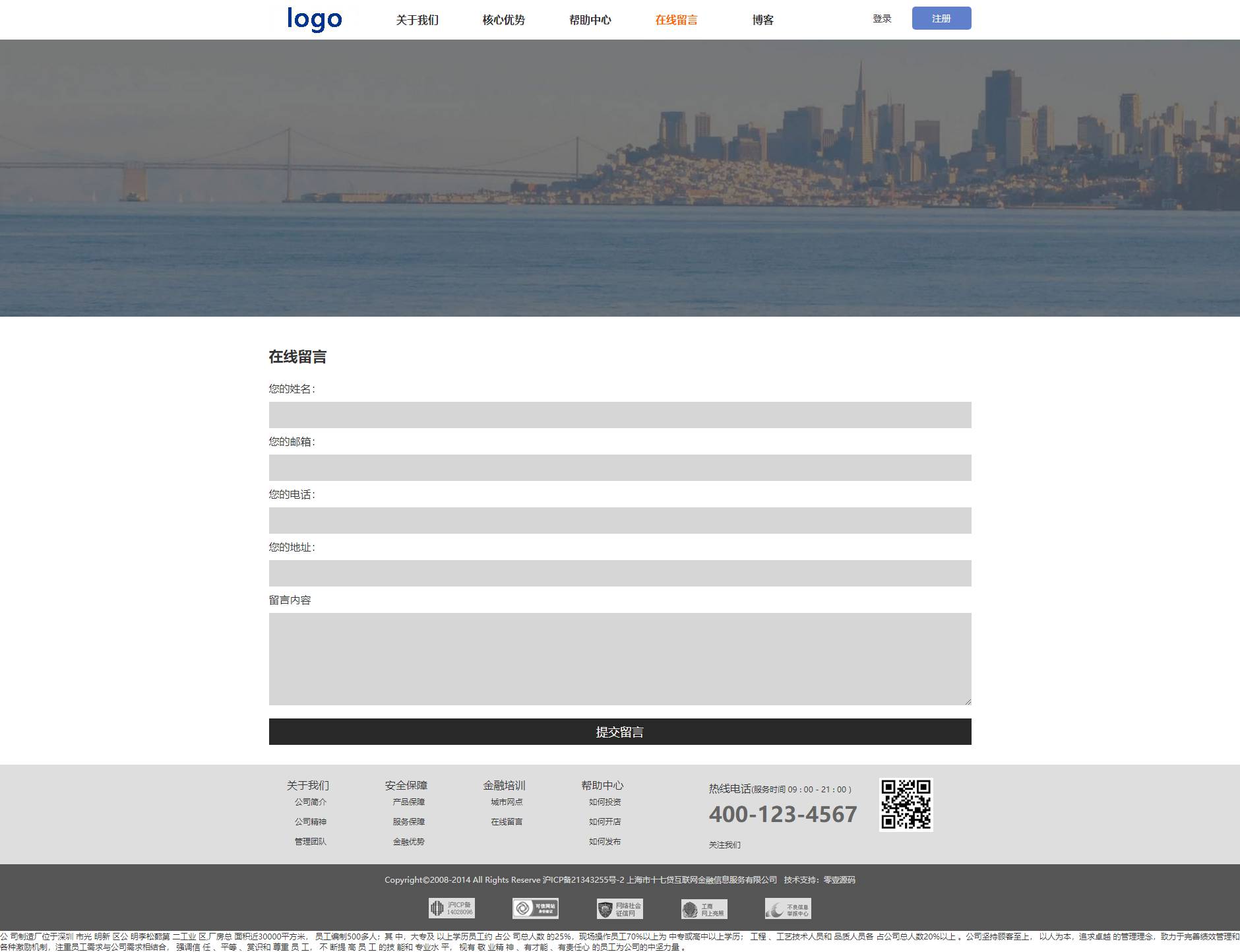Click the 400-123-4567 hotline number
The image size is (1240, 952).
tap(783, 814)
